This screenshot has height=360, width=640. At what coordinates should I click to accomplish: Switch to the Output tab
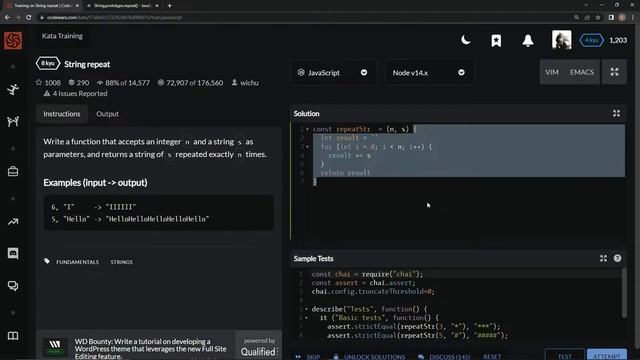107,114
